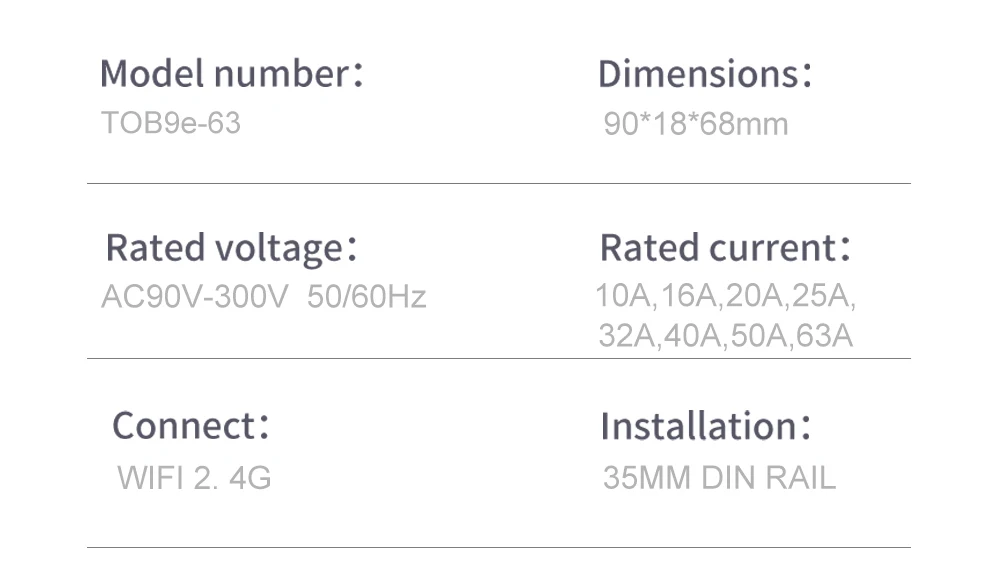Click the 50/60Hz frequency text
Screen dimensions: 1000x576
pyautogui.click(x=367, y=297)
